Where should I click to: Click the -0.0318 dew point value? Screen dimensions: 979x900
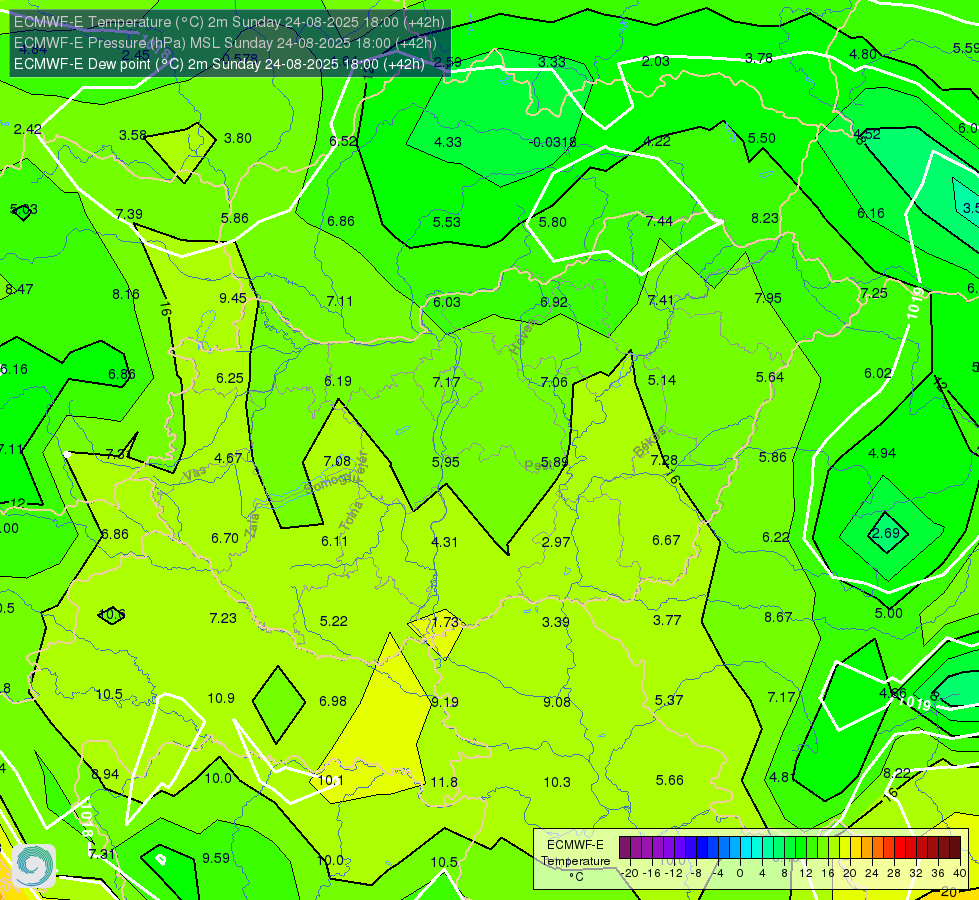click(553, 142)
